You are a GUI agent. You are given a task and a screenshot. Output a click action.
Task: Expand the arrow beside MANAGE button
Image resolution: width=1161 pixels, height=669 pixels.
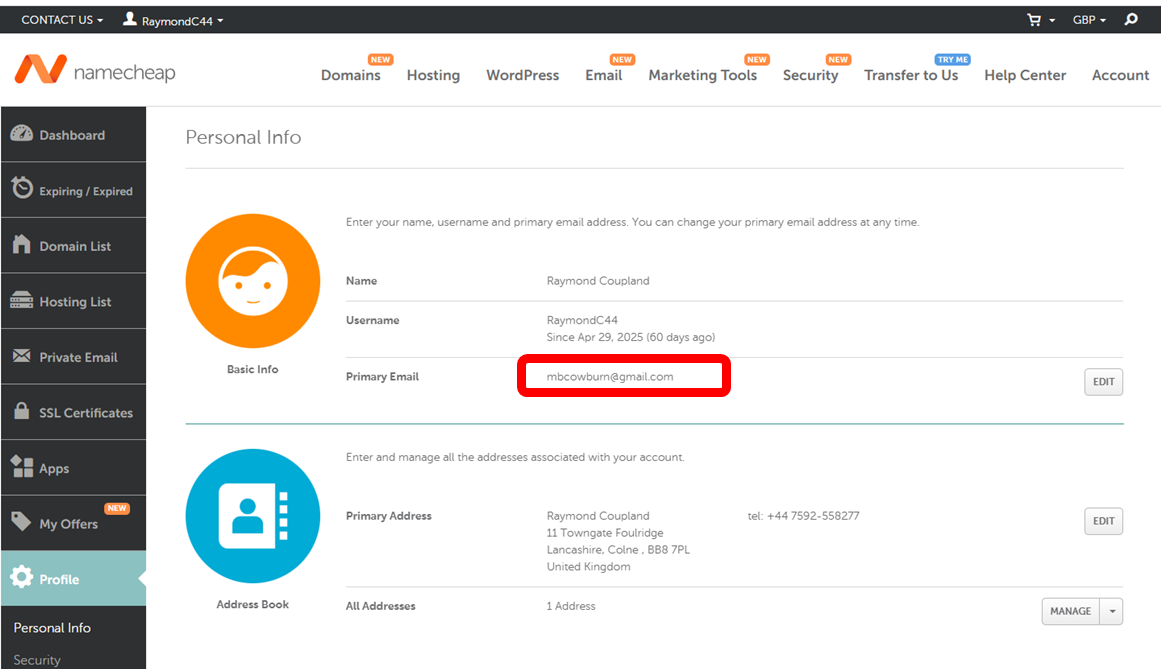(1111, 611)
